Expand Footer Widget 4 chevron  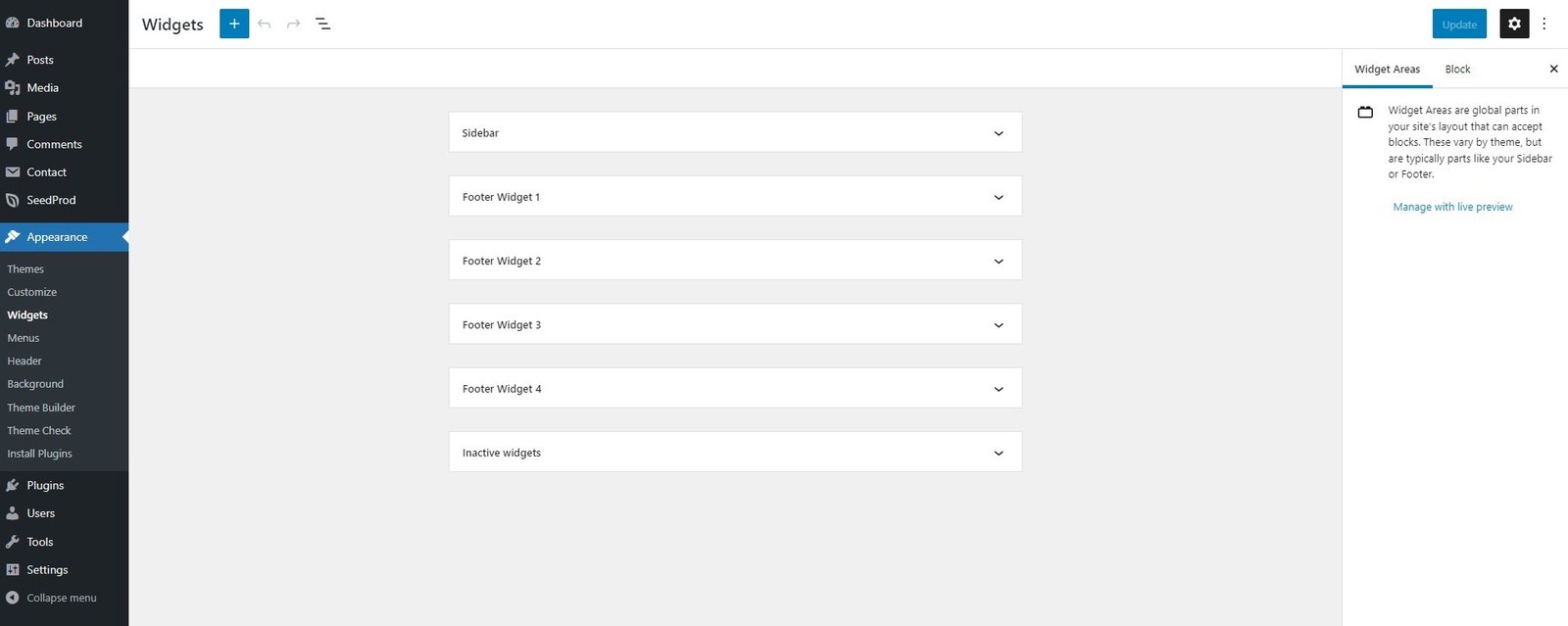(x=999, y=389)
